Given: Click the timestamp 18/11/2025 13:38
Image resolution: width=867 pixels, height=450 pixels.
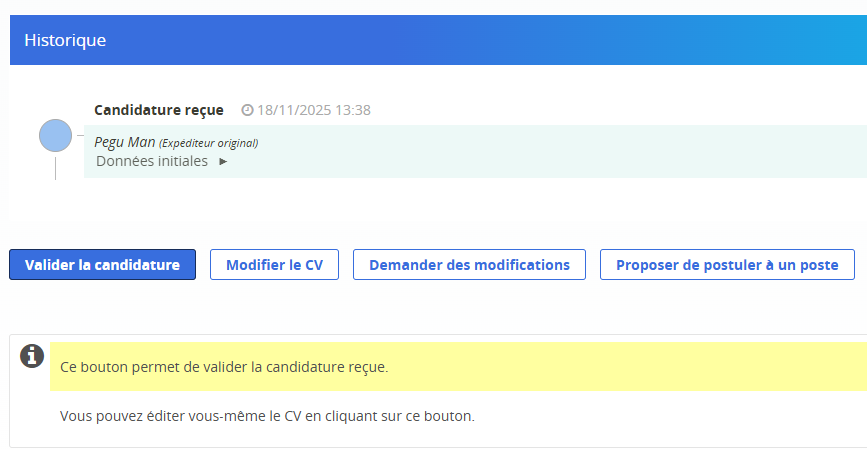Looking at the screenshot, I should pyautogui.click(x=314, y=110).
